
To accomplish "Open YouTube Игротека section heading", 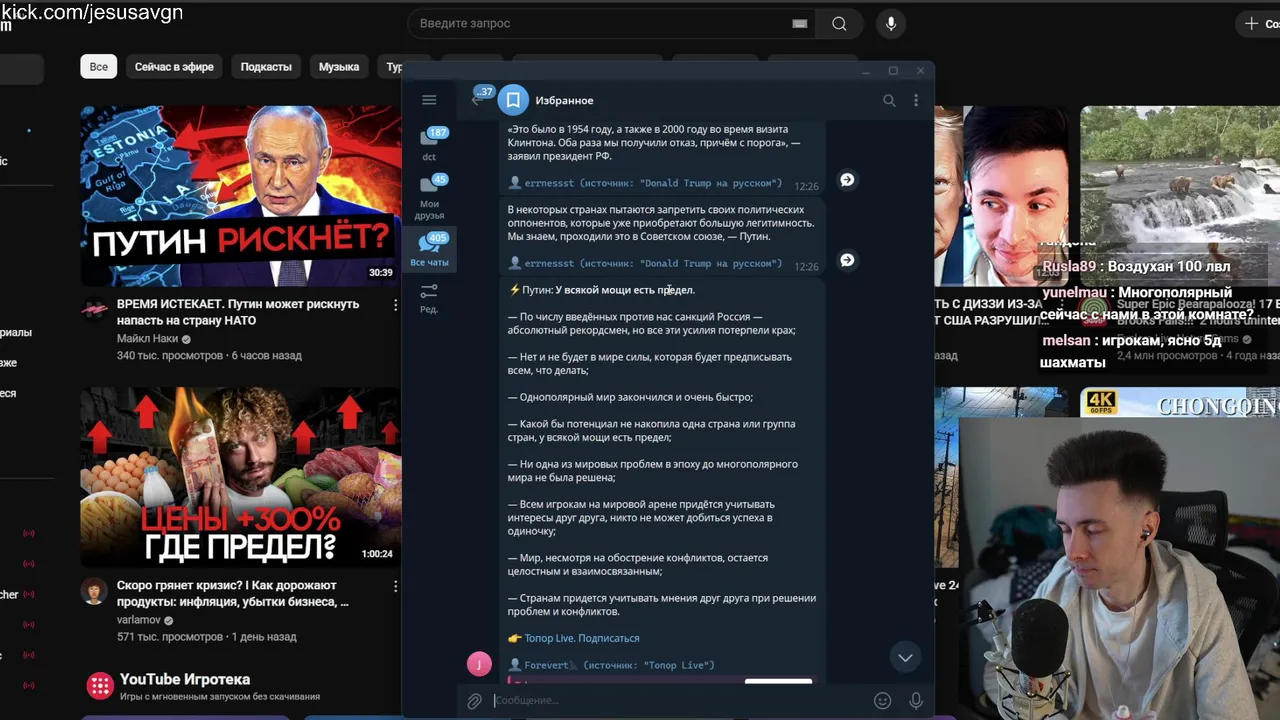I will (x=185, y=680).
